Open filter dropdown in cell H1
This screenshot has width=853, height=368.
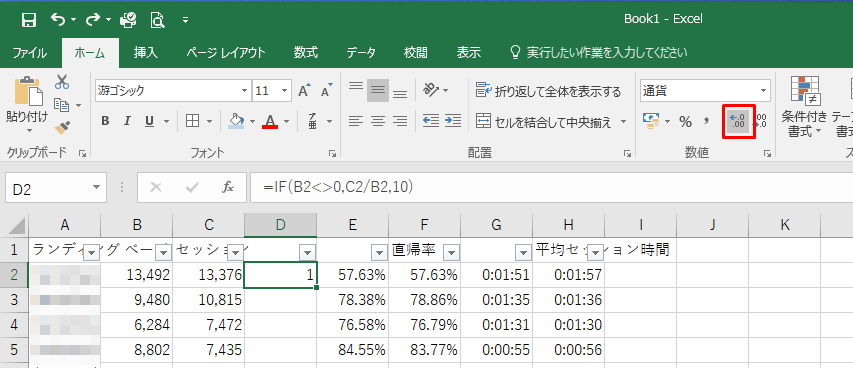[596, 252]
